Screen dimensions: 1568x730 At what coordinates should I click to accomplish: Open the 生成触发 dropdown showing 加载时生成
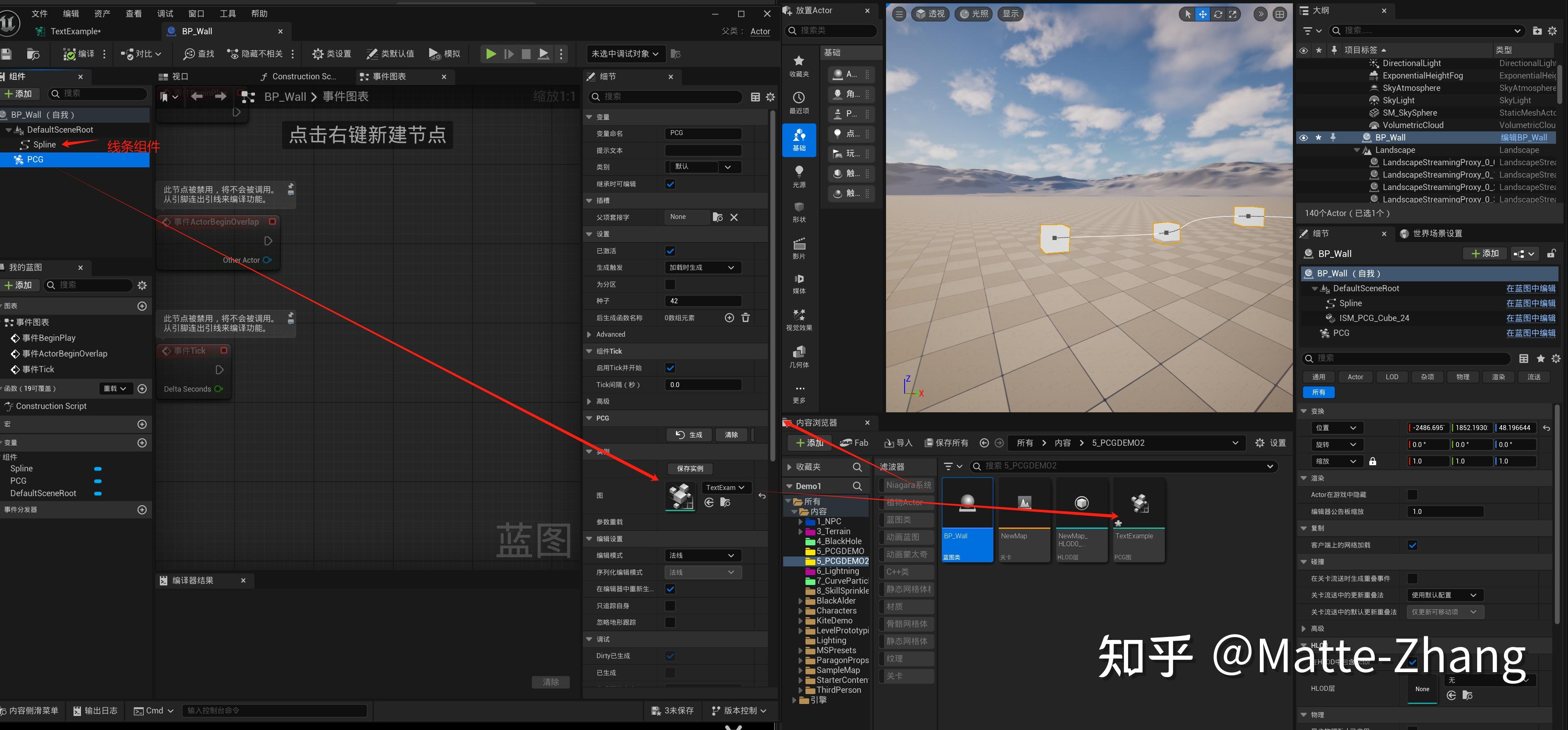point(703,267)
